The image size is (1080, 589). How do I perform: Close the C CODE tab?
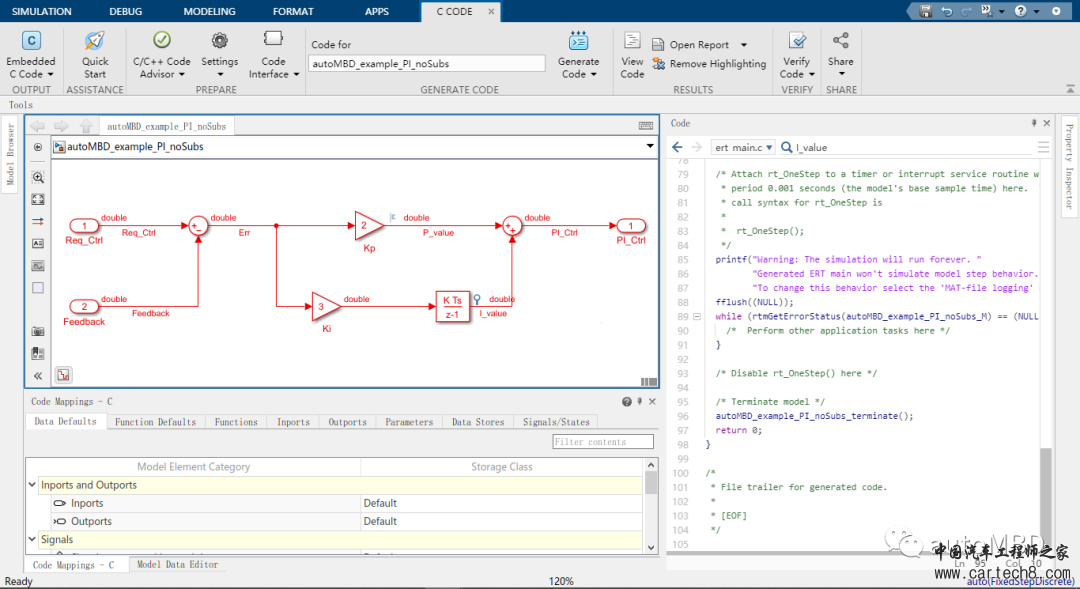(x=491, y=11)
